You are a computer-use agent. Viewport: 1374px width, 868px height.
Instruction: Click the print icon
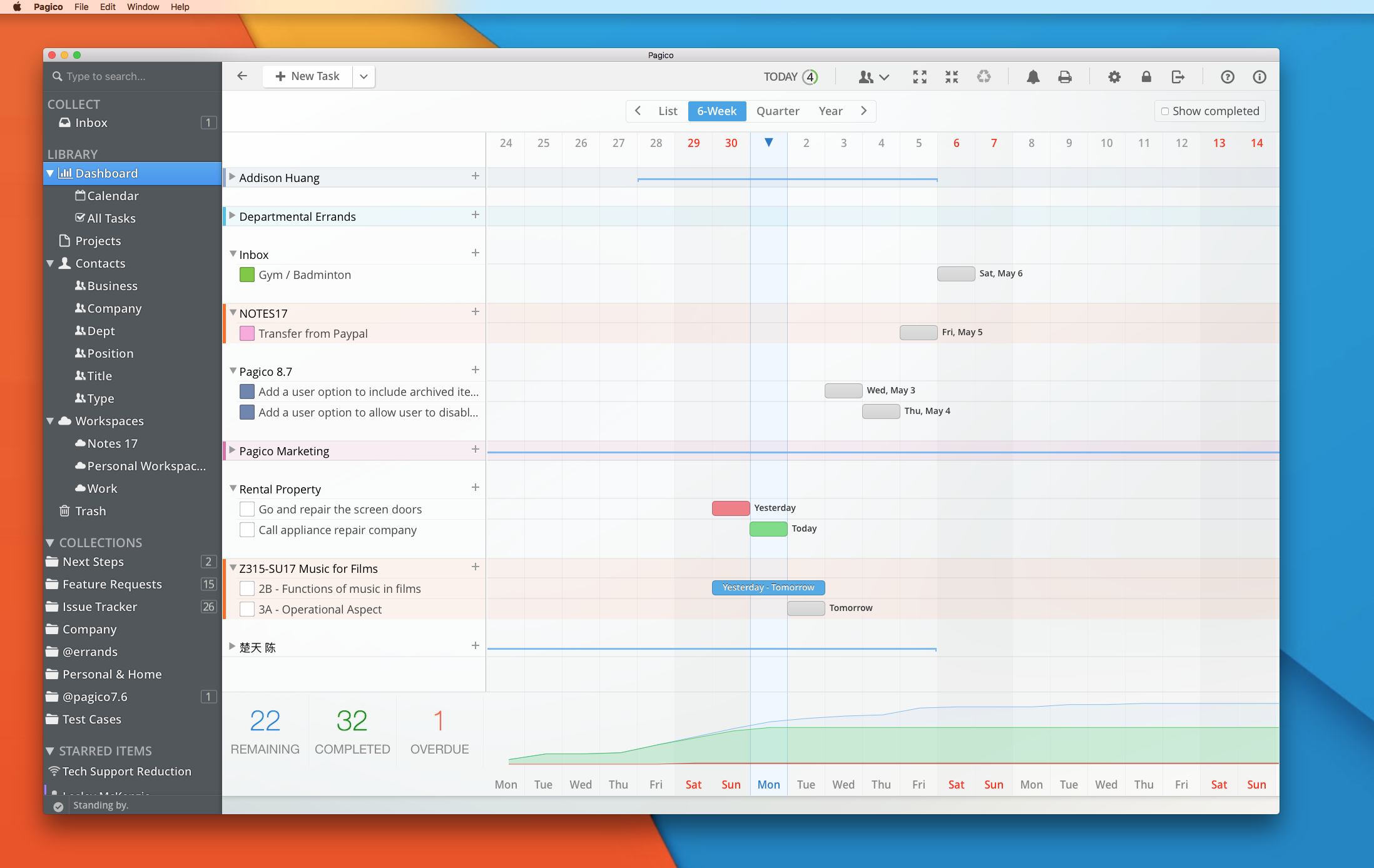1065,77
